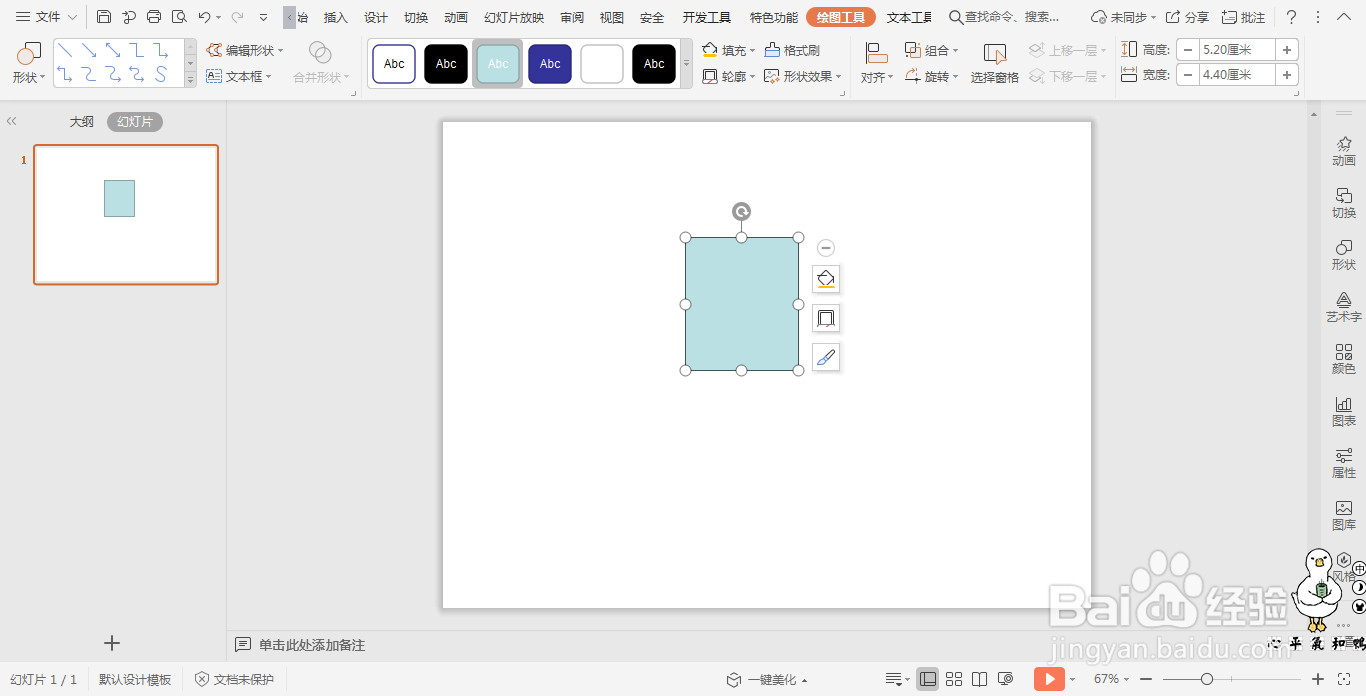
Task: Click One-click Beautify (一键美化) button
Action: (x=767, y=679)
